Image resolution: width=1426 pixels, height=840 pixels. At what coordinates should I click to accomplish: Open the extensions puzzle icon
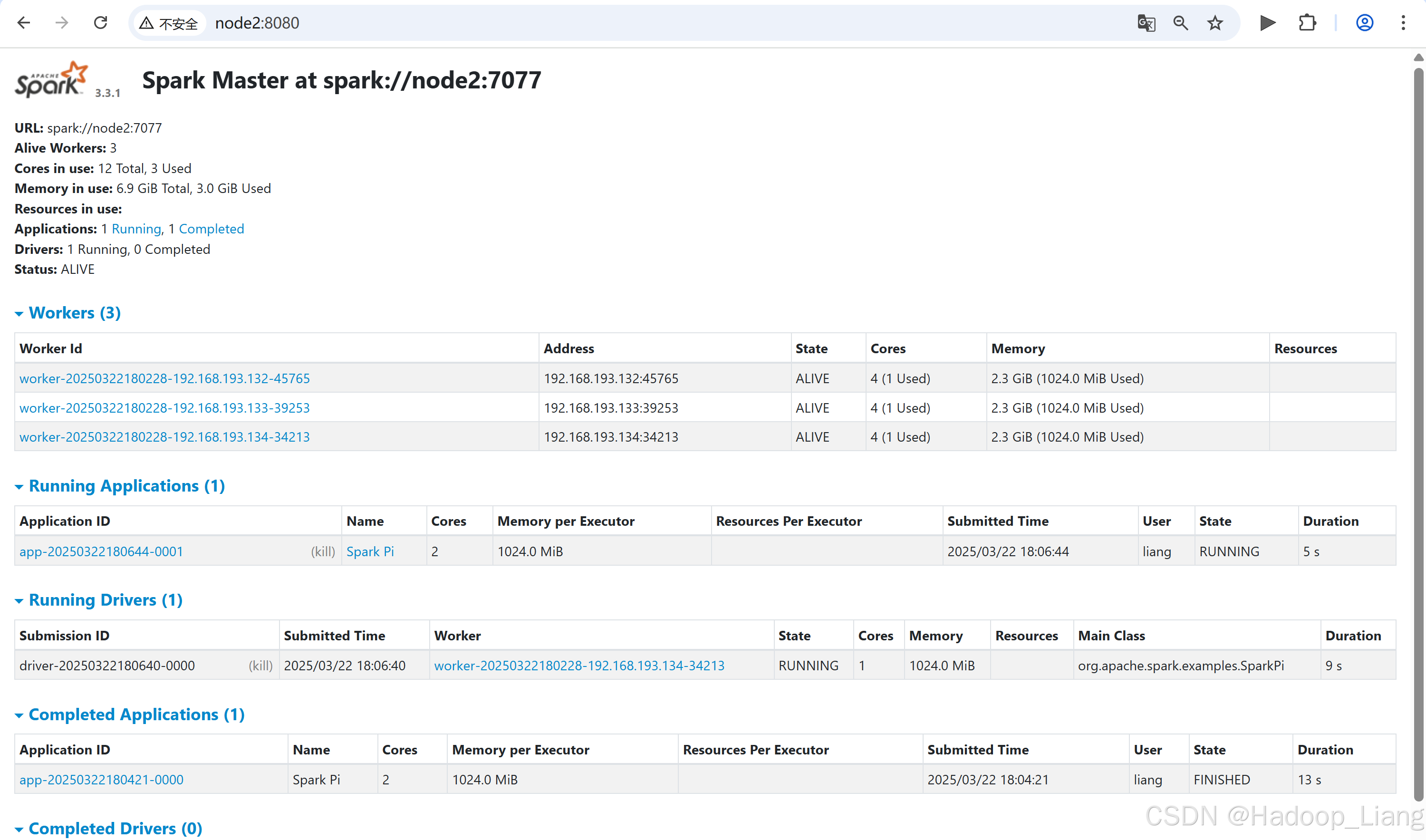pyautogui.click(x=1307, y=23)
